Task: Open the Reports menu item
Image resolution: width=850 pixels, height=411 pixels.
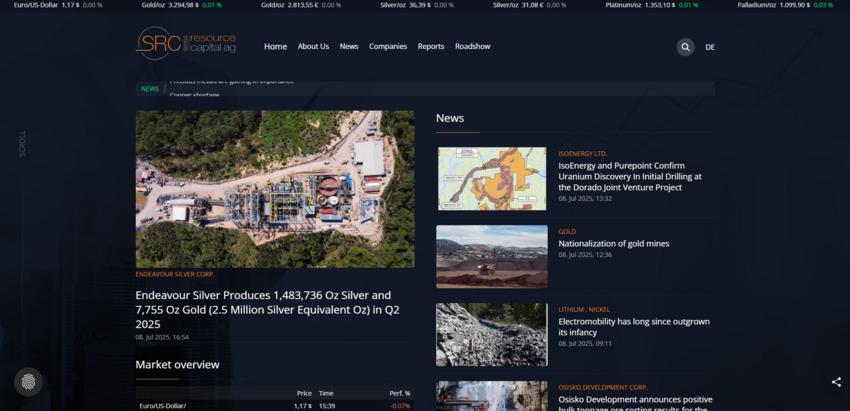Action: [431, 47]
